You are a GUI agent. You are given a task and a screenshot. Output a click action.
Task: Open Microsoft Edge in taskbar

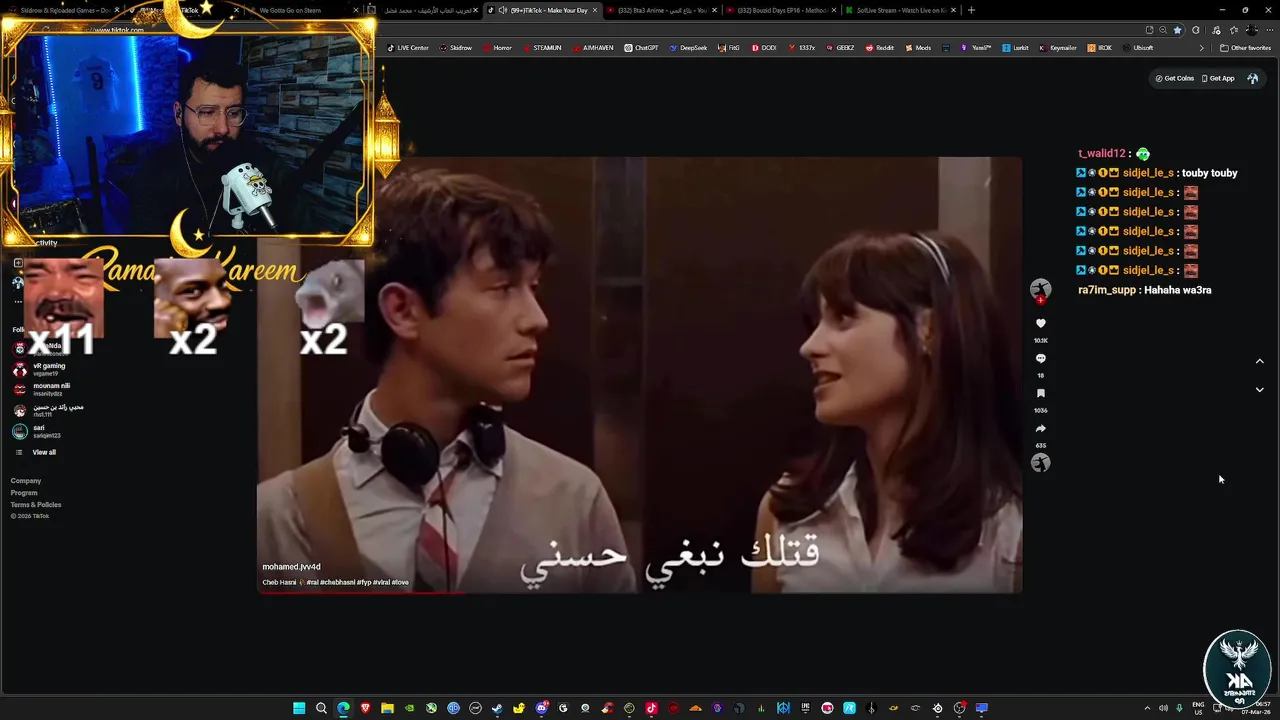(343, 708)
